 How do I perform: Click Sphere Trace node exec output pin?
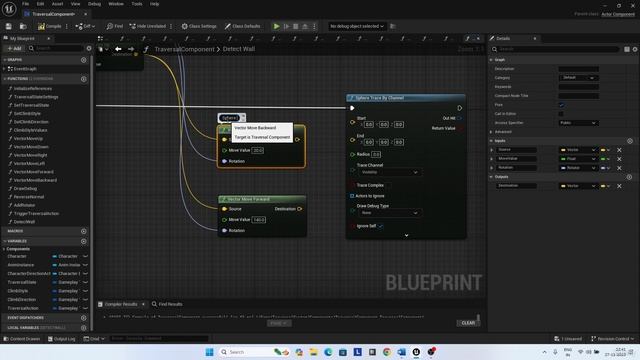[460, 108]
